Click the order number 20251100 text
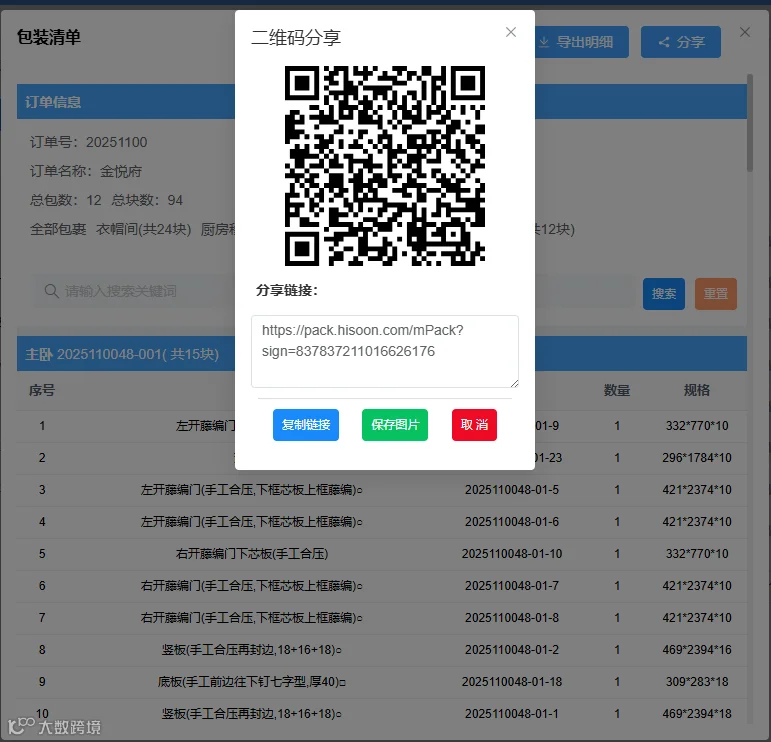 [x=117, y=142]
